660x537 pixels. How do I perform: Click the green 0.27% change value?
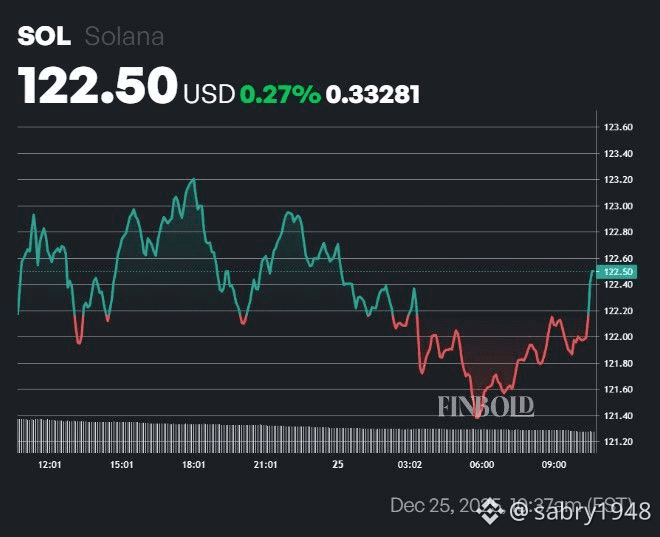280,94
